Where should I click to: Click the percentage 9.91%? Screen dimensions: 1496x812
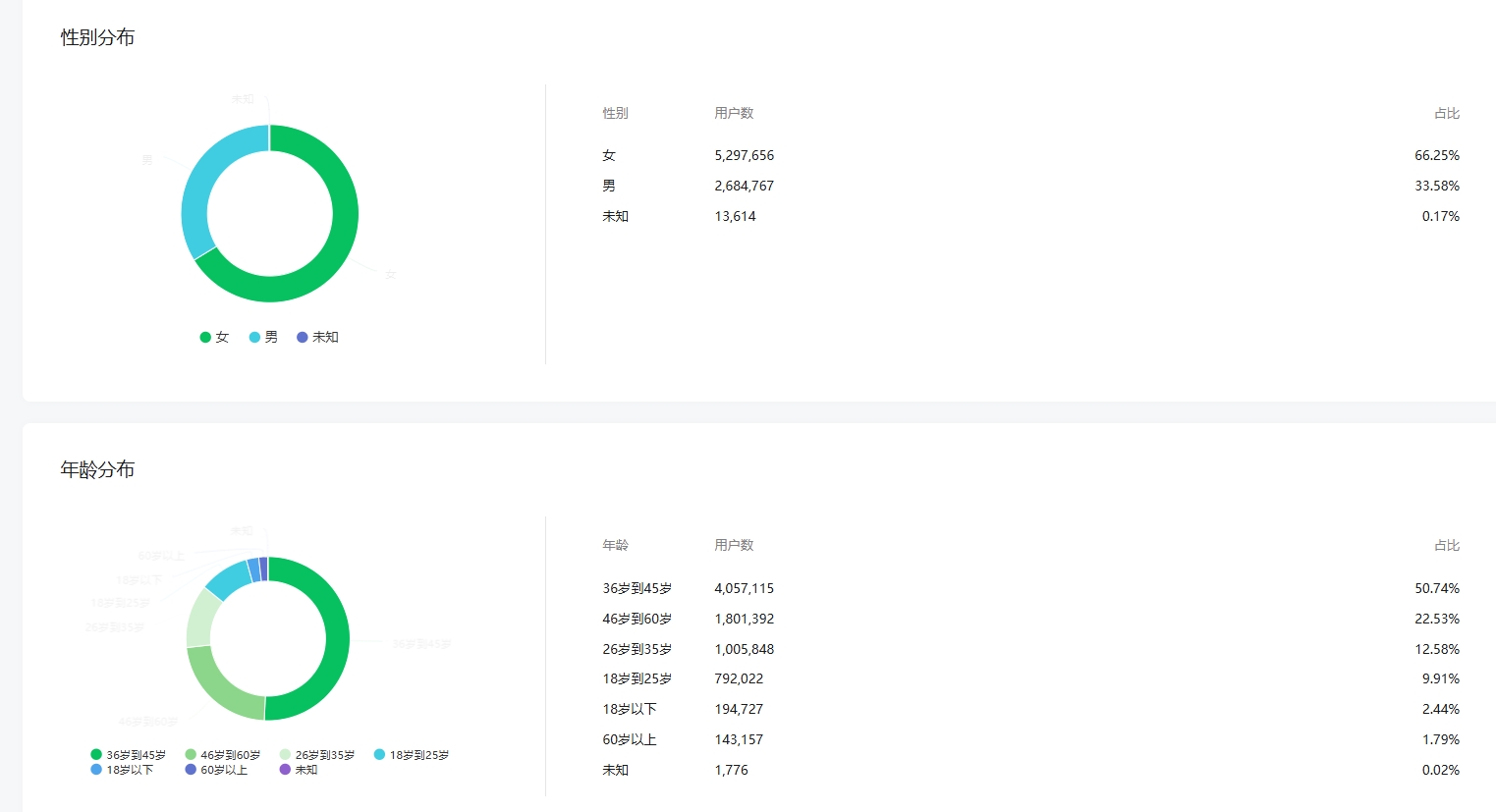pyautogui.click(x=1441, y=678)
